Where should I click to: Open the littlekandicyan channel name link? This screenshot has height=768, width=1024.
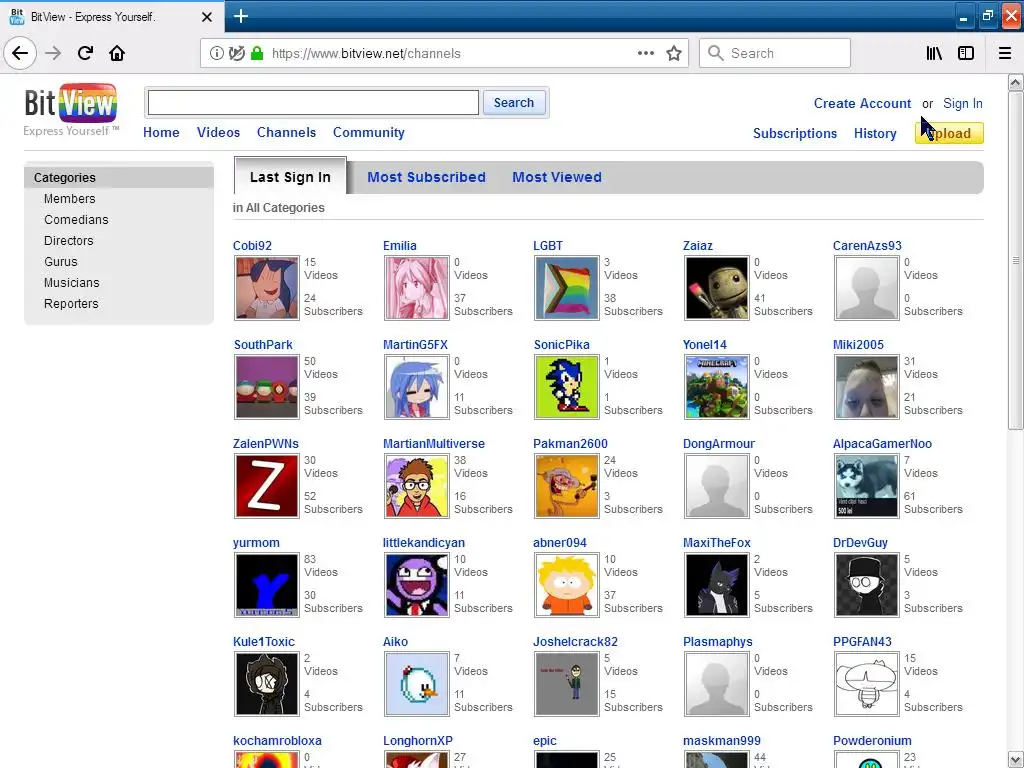[424, 543]
